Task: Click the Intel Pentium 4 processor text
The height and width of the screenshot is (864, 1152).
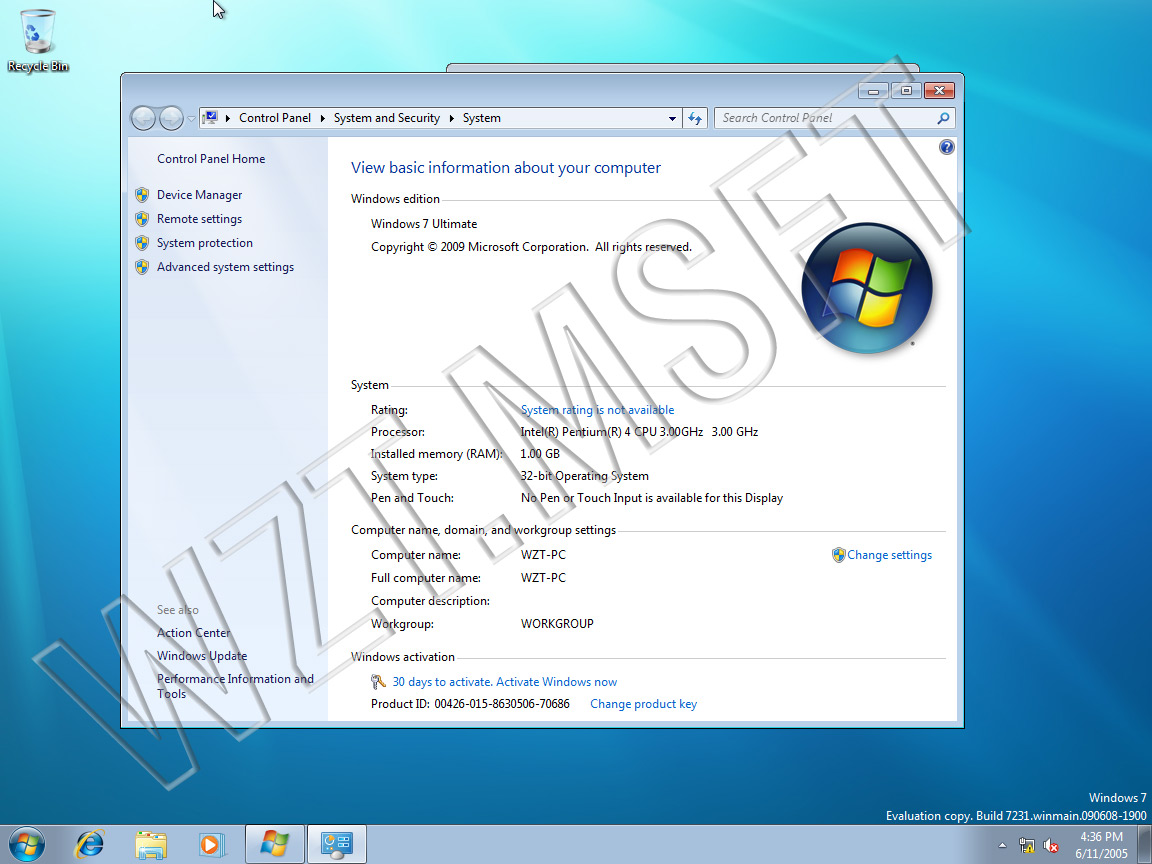Action: click(639, 432)
